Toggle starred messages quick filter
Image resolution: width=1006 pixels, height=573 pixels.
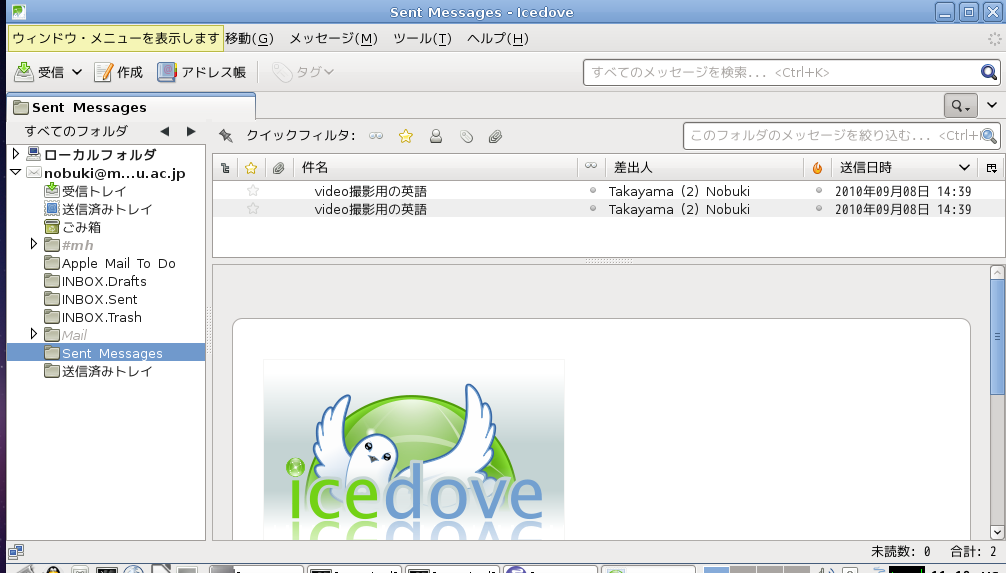pos(405,136)
